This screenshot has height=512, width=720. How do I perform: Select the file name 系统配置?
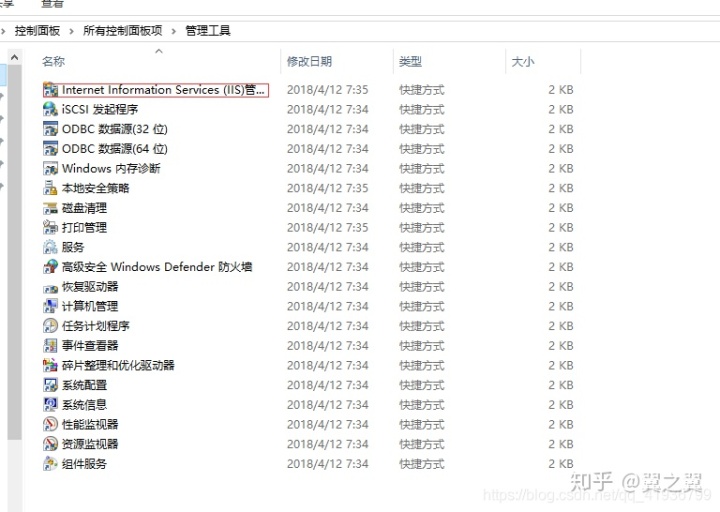tap(84, 385)
